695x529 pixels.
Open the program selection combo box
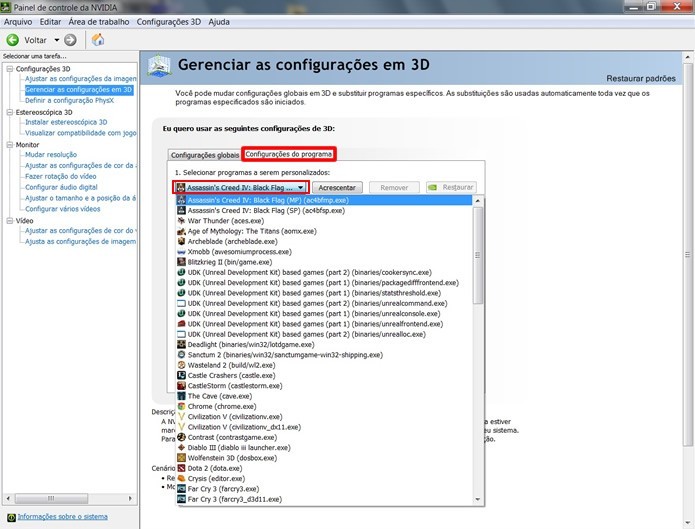point(241,188)
